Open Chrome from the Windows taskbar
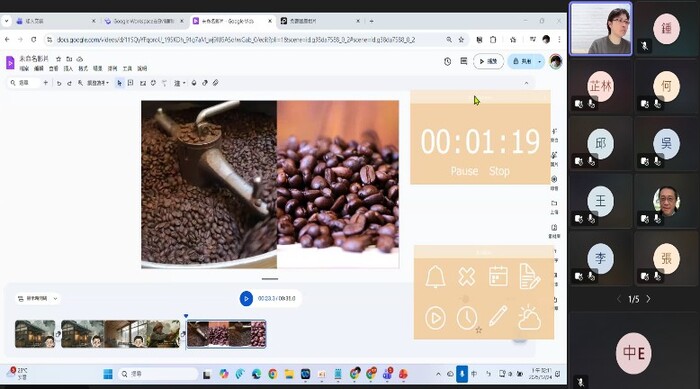The height and width of the screenshot is (389, 700). tap(273, 374)
